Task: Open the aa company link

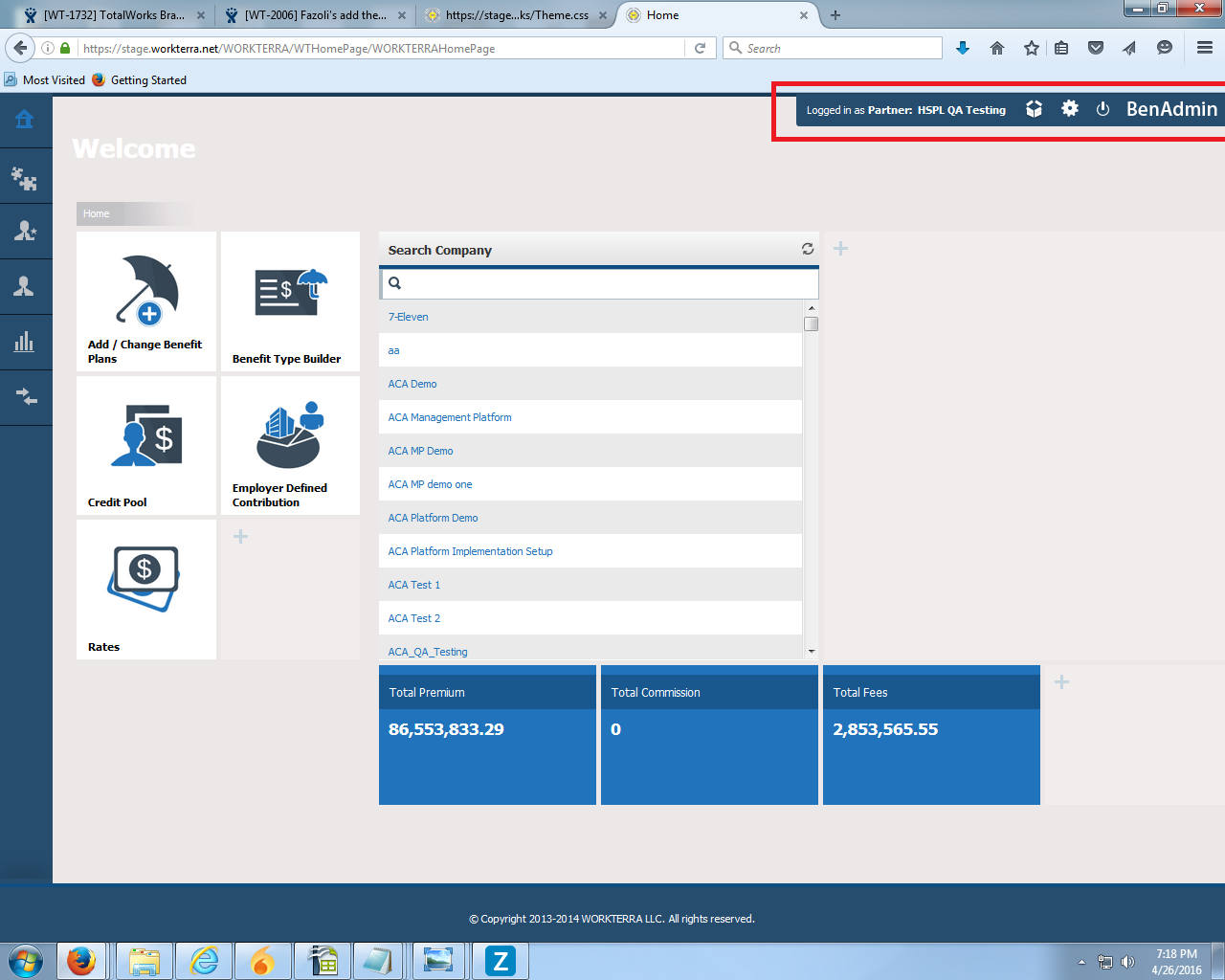Action: (x=393, y=350)
